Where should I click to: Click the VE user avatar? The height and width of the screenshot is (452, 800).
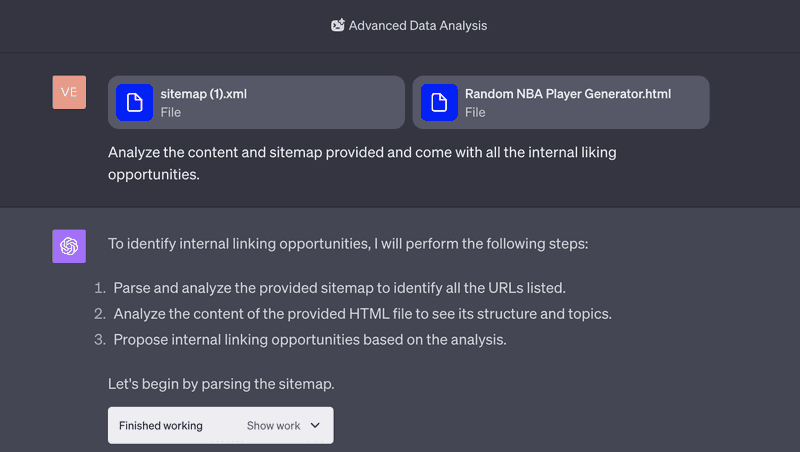[x=69, y=92]
